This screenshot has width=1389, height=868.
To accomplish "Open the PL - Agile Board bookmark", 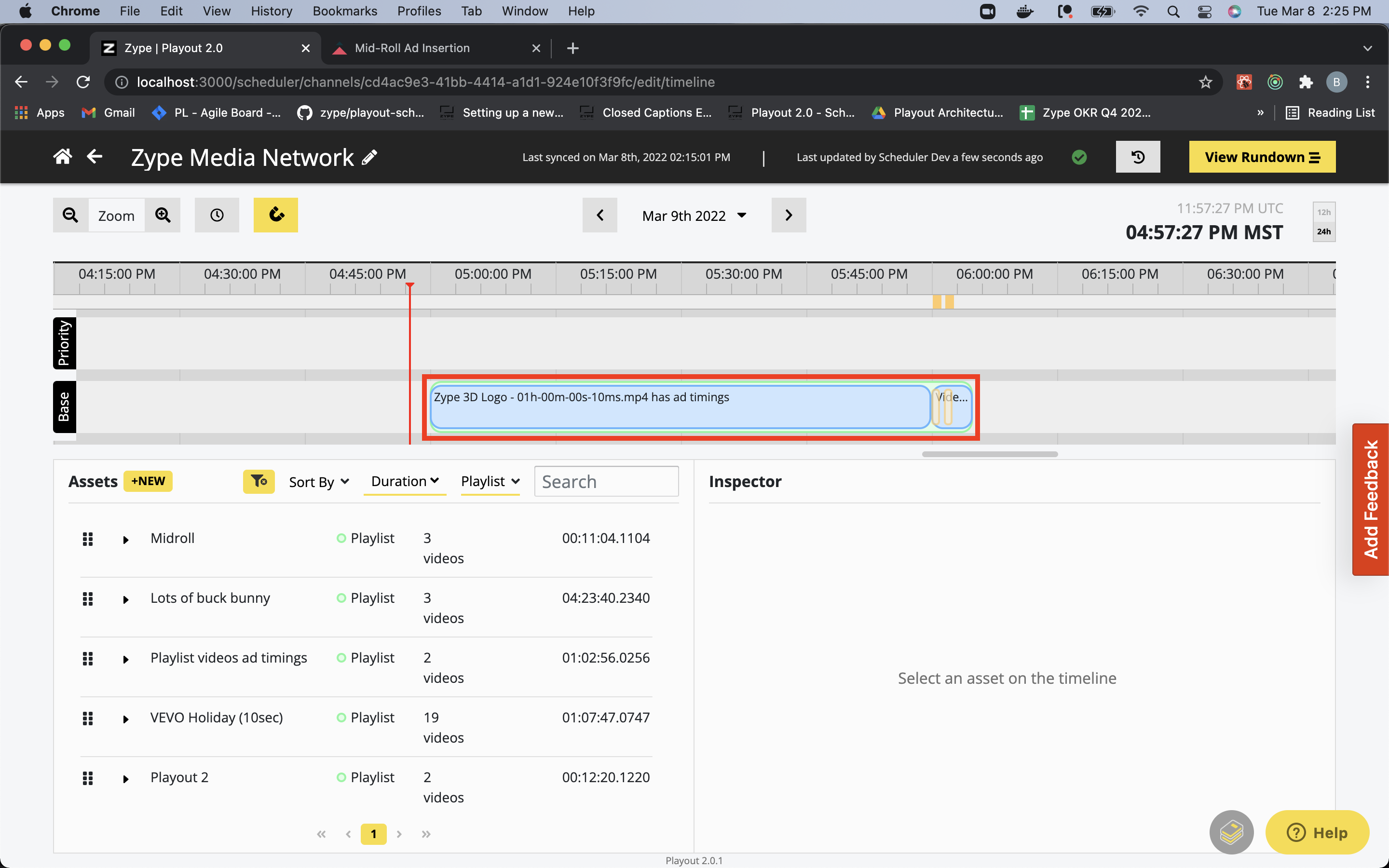I will click(216, 112).
